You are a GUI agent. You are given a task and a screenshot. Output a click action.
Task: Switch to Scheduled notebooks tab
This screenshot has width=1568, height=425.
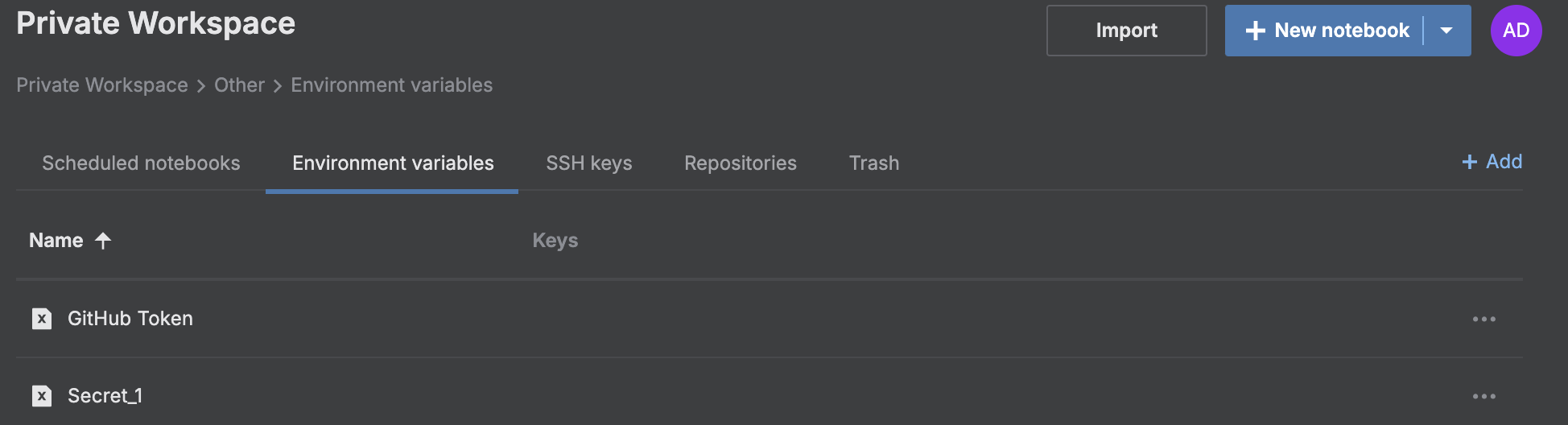[141, 163]
